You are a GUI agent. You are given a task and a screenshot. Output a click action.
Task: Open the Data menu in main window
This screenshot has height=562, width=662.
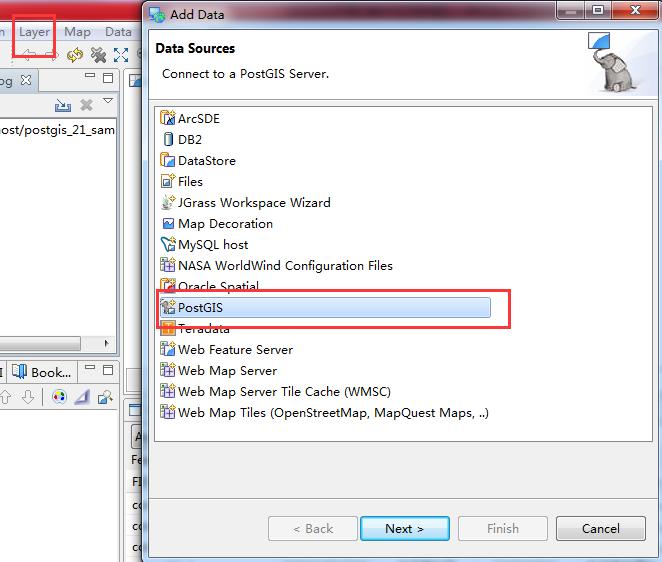[118, 32]
